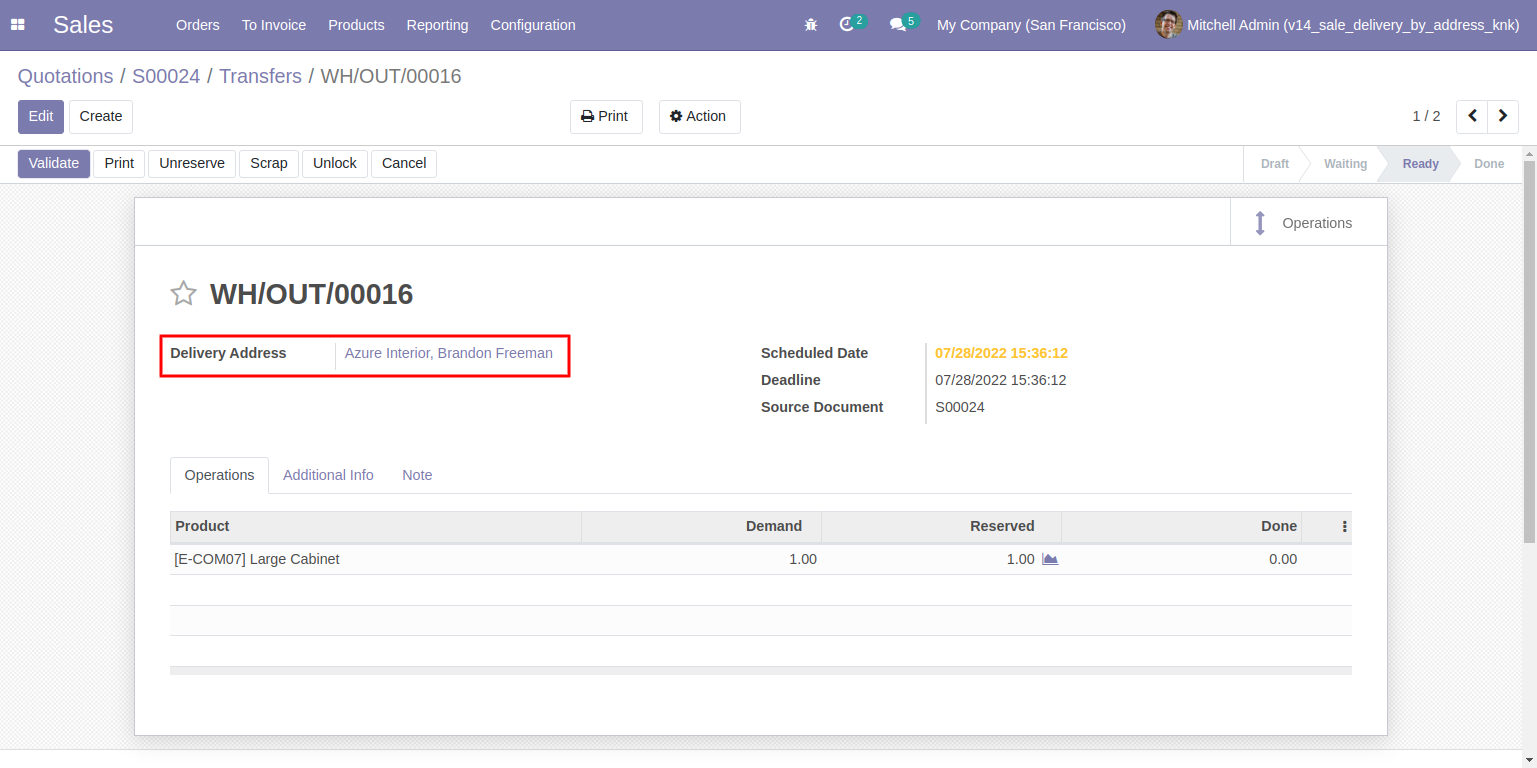Open the apps grid menu icon
The image size is (1537, 768).
tap(17, 25)
